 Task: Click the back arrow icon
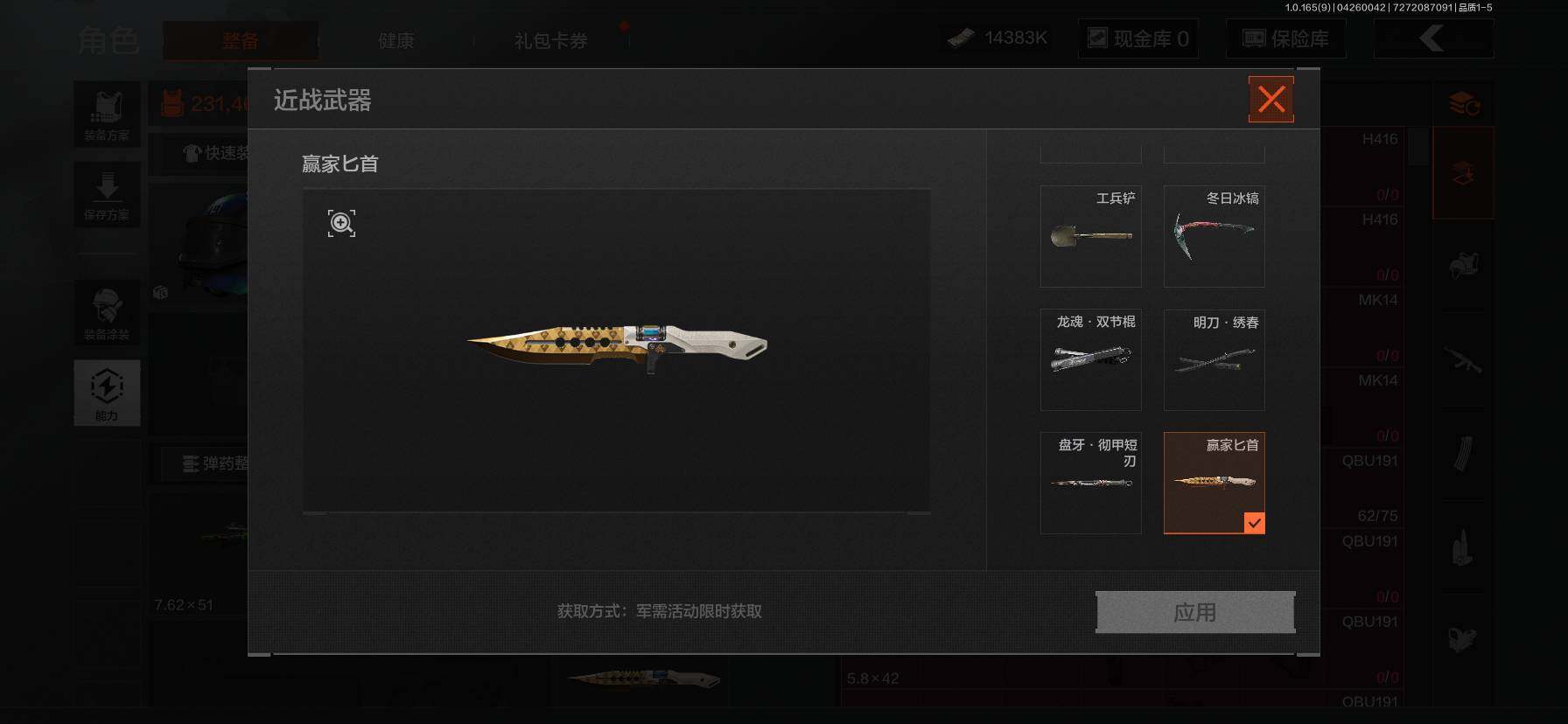tap(1433, 38)
